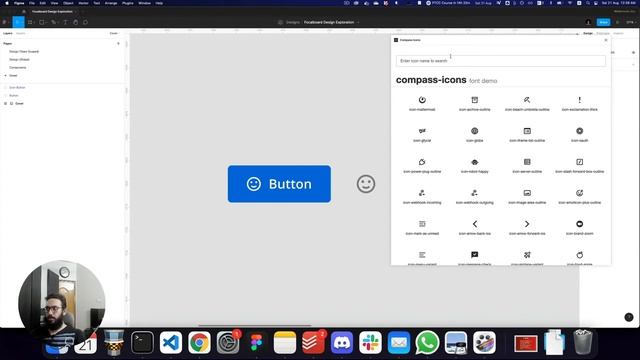Viewport: 640px width, 360px height.
Task: Pick the icon-emoticon-plus-outline glyph
Action: coord(579,193)
